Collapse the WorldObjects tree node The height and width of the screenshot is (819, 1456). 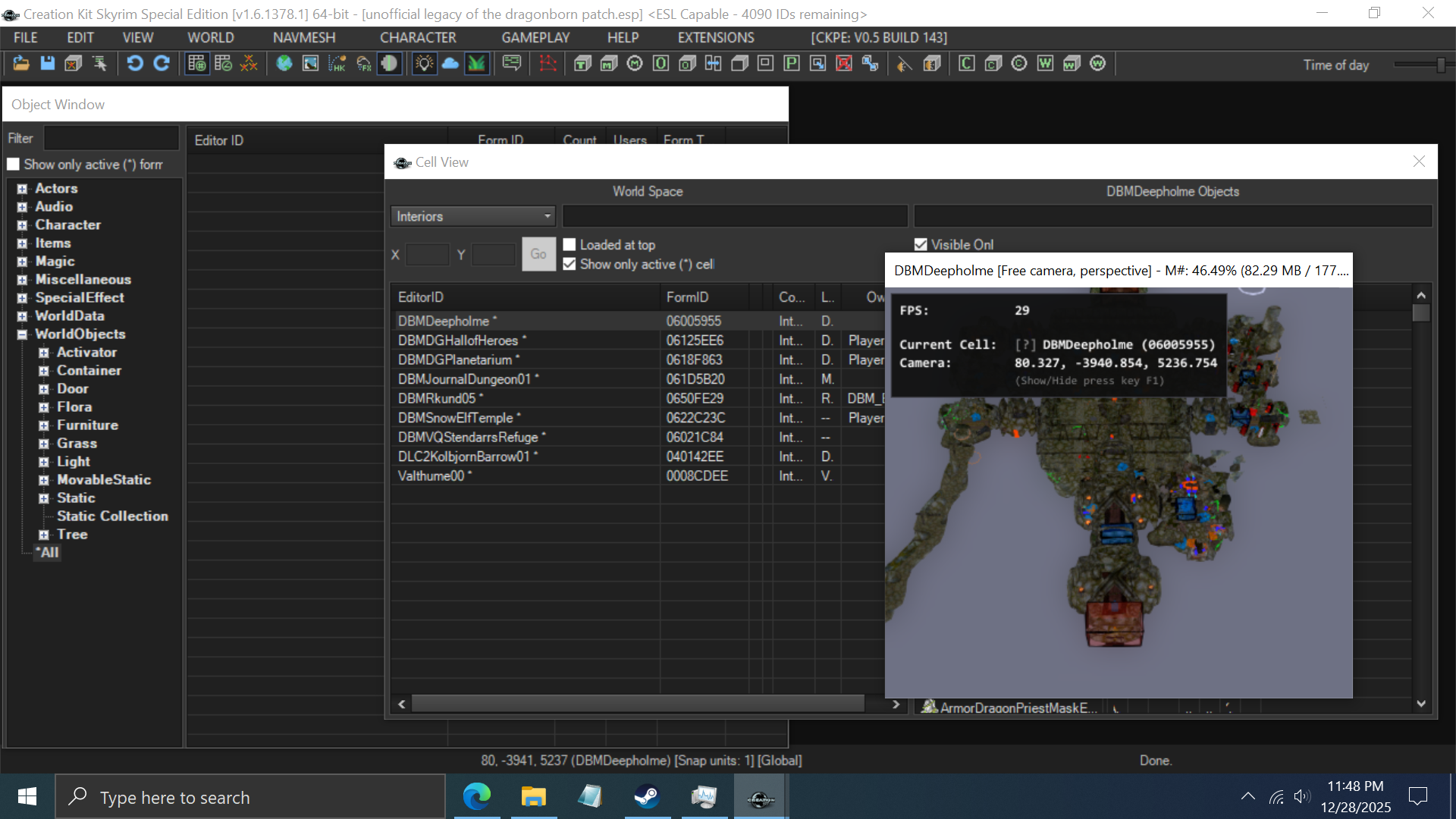coord(22,334)
